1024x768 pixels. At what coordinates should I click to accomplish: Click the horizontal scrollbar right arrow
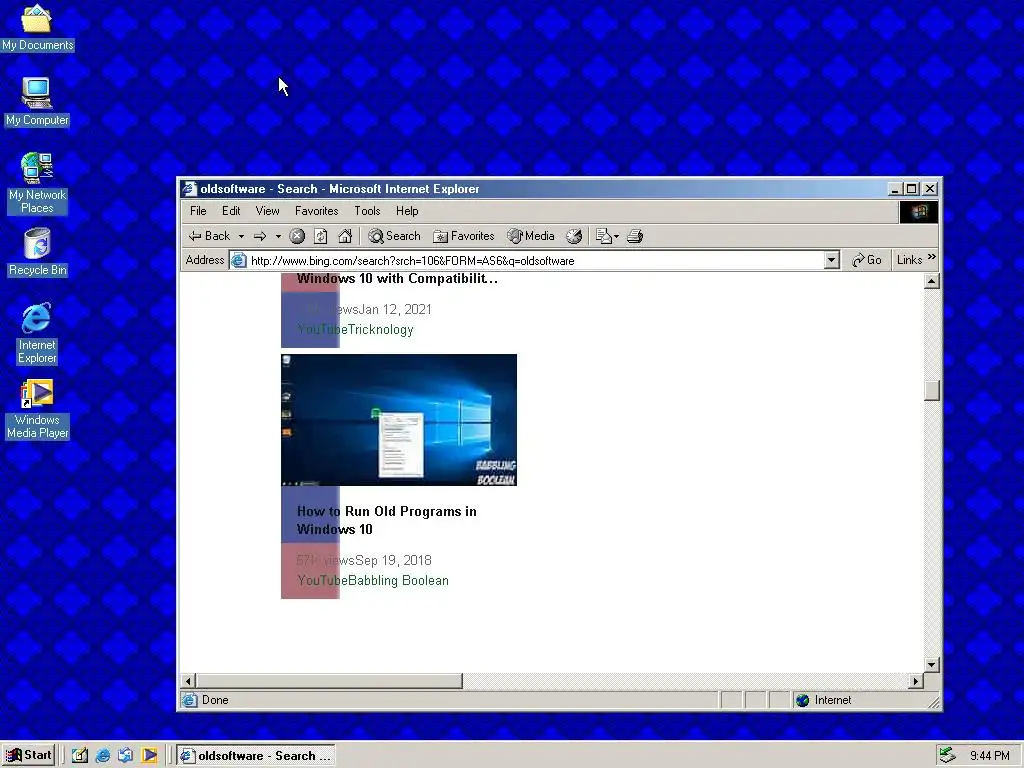point(916,681)
